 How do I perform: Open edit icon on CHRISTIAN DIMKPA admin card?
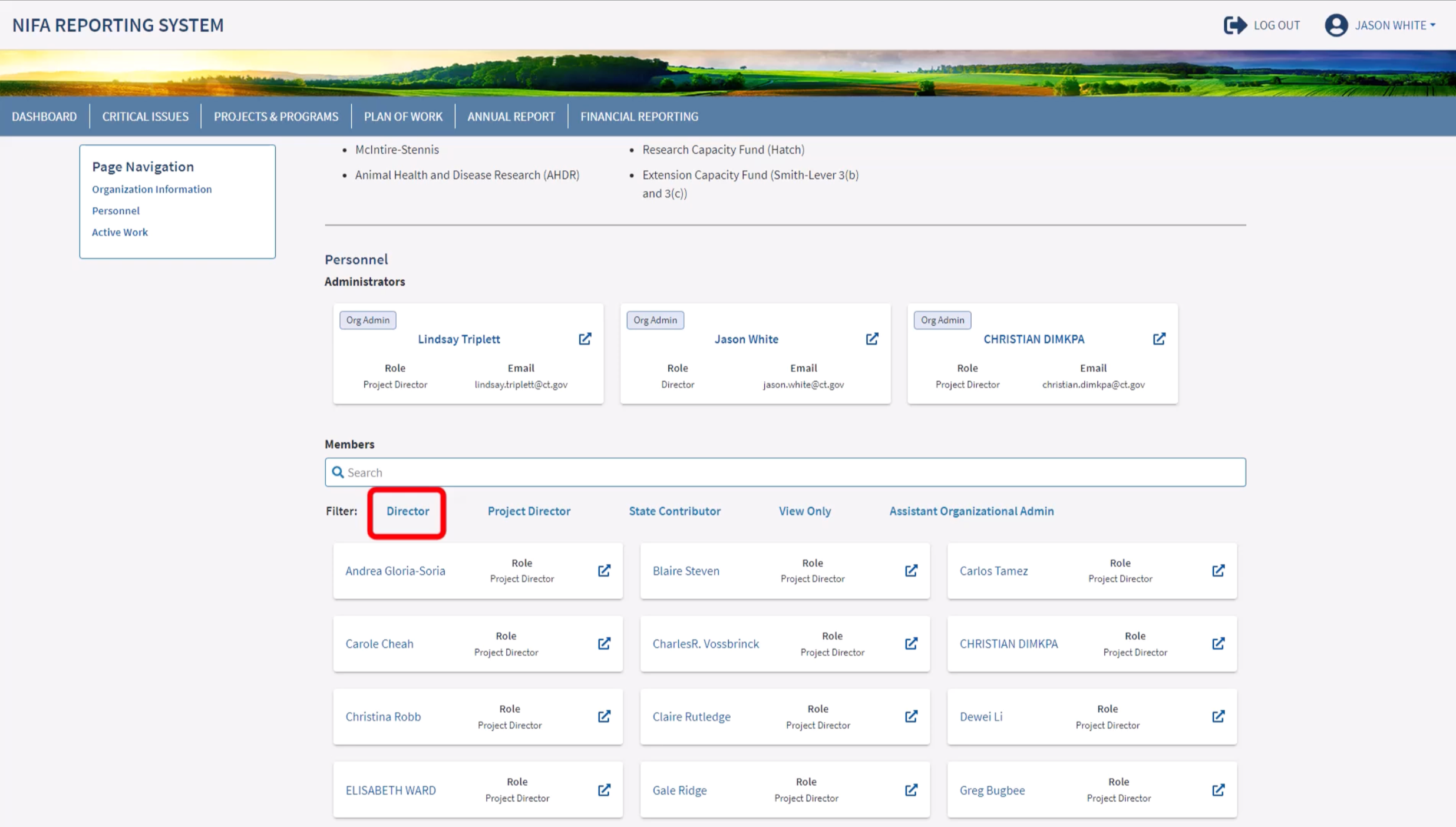tap(1158, 339)
